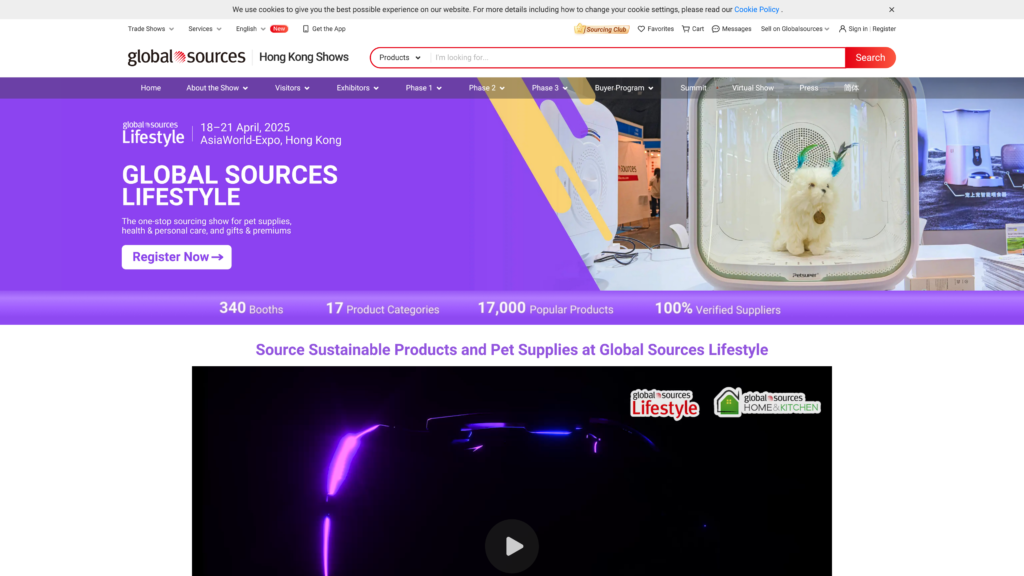Expand Sell on Globalsources dropdown
This screenshot has width=1024, height=576.
795,29
